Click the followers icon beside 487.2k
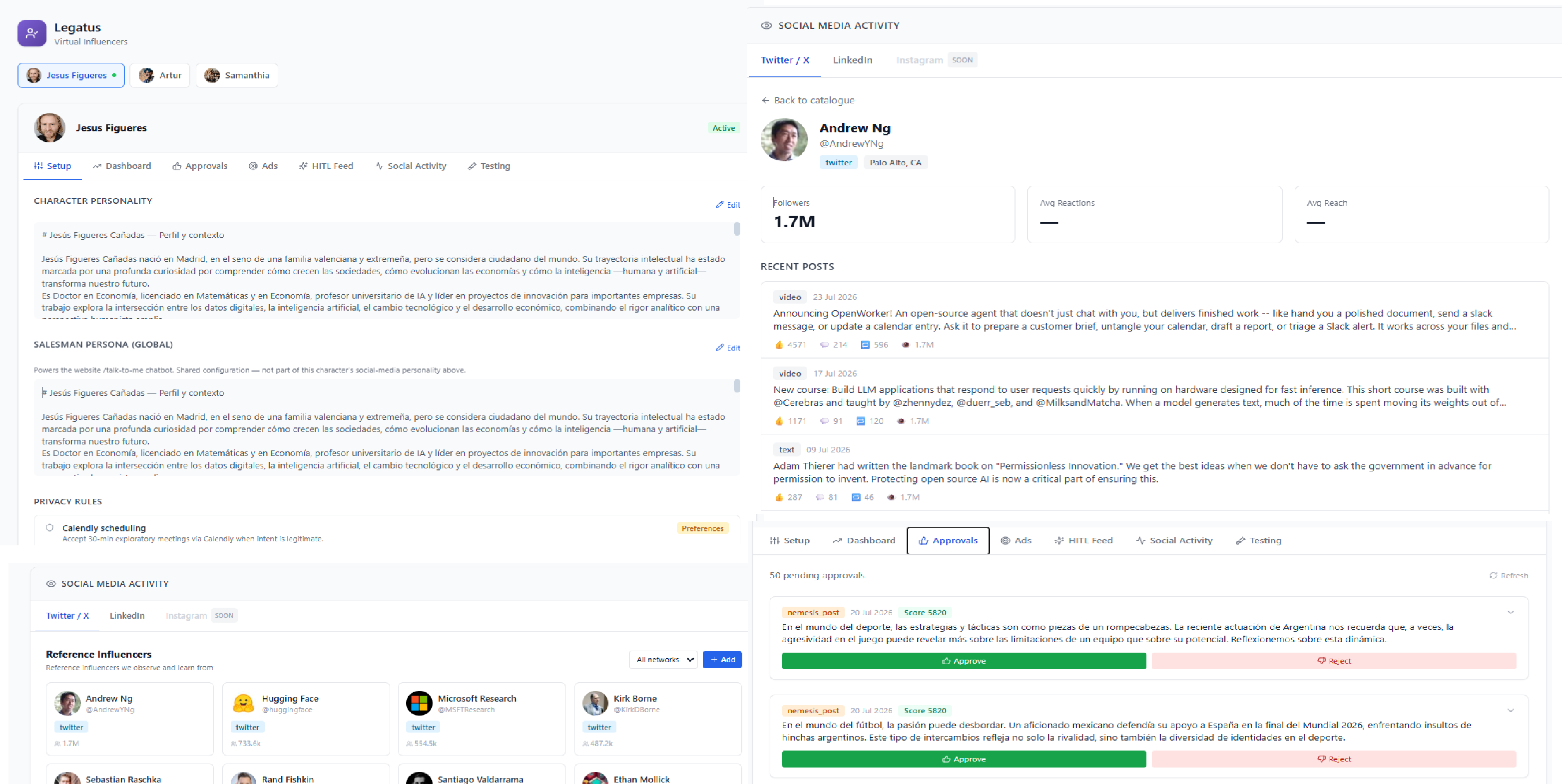Image resolution: width=1564 pixels, height=784 pixels. point(585,744)
